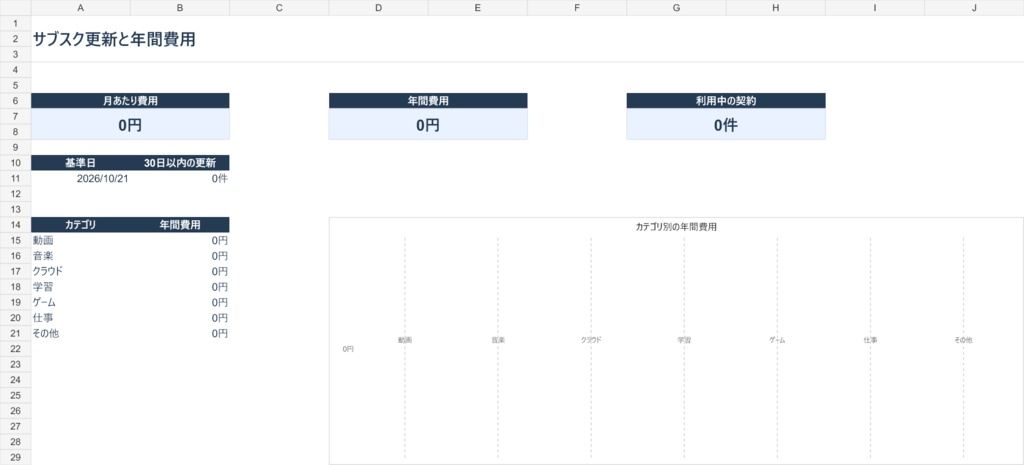Viewport: 1024px width, 465px height.
Task: Click the 音楽 axis label in the chart
Action: click(498, 340)
